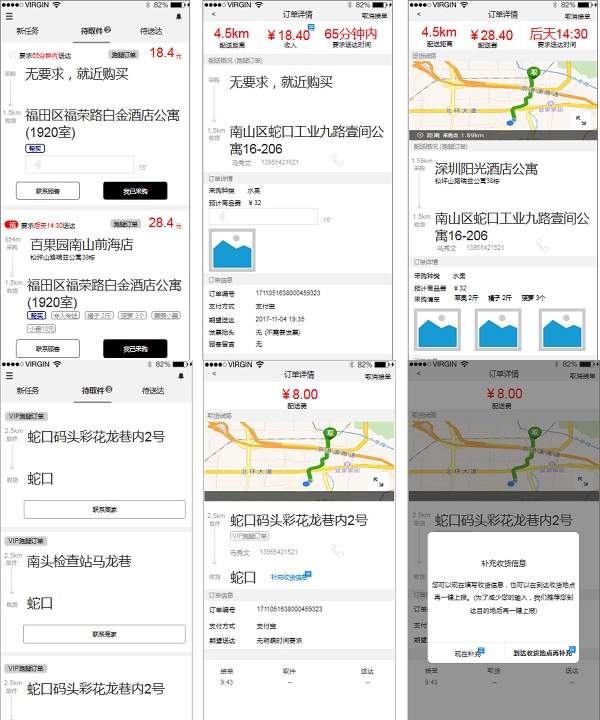The height and width of the screenshot is (720, 600).
Task: Tap 取 pickup marker on the ¥28.40 map
Action: (534, 73)
